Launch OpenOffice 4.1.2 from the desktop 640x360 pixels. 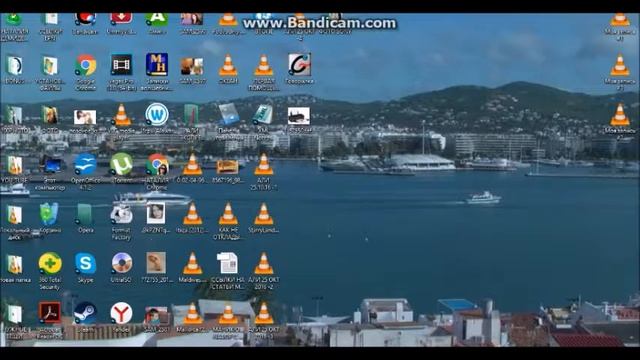pyautogui.click(x=85, y=164)
